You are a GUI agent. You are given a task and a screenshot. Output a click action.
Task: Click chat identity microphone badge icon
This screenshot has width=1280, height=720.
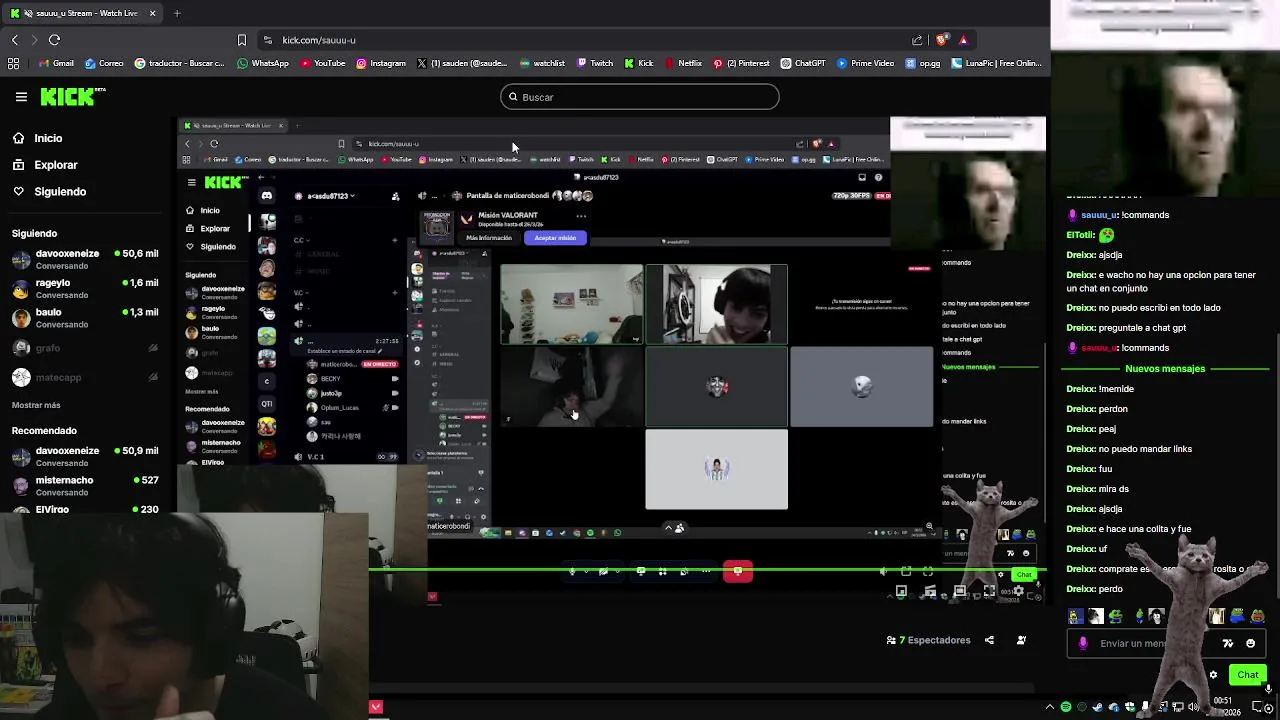pos(1083,644)
